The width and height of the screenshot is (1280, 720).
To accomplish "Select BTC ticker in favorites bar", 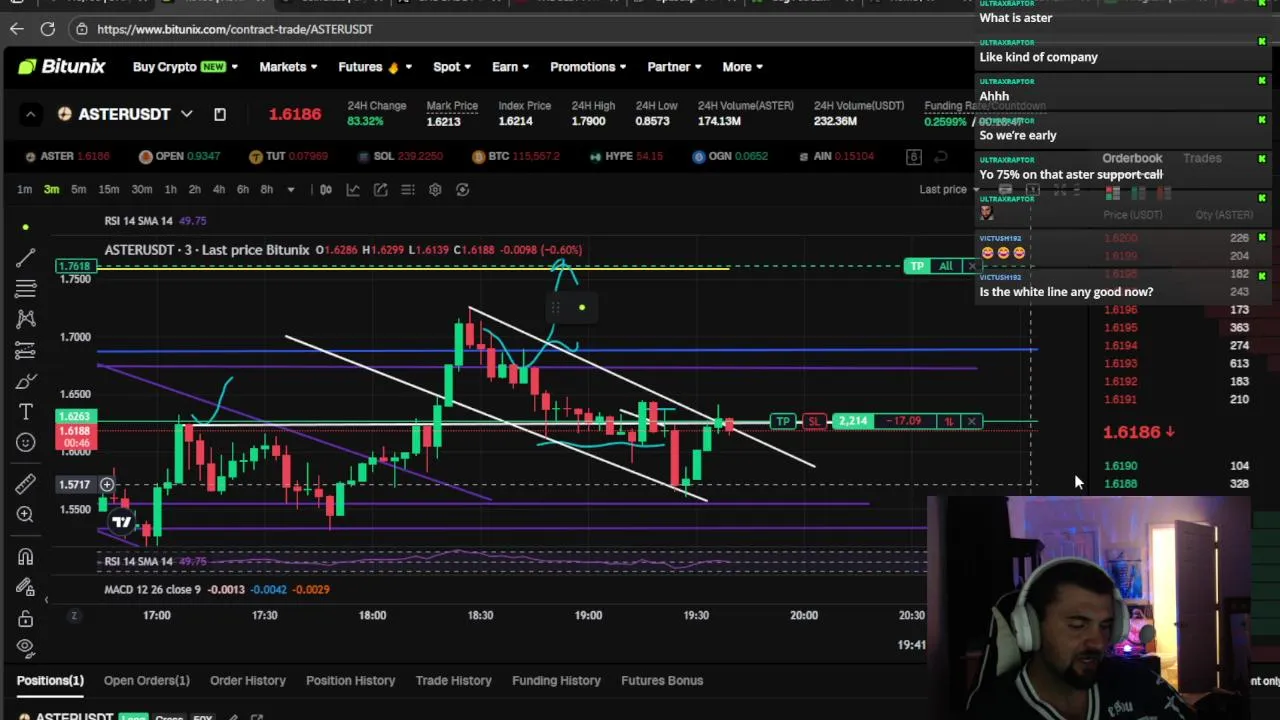I will (515, 156).
